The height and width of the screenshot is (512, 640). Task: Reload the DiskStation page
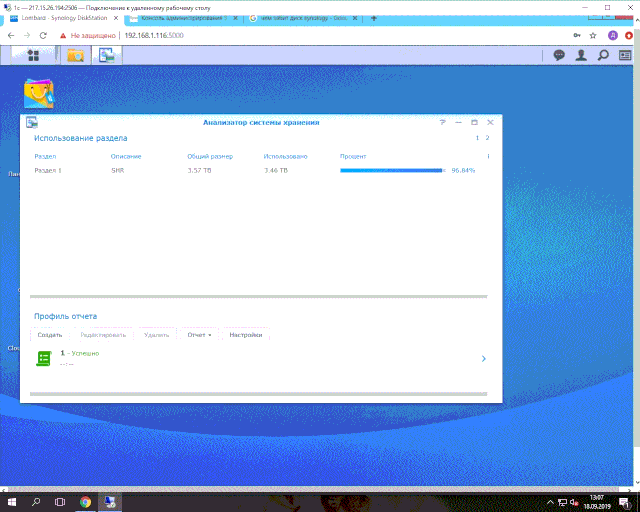pyautogui.click(x=43, y=36)
